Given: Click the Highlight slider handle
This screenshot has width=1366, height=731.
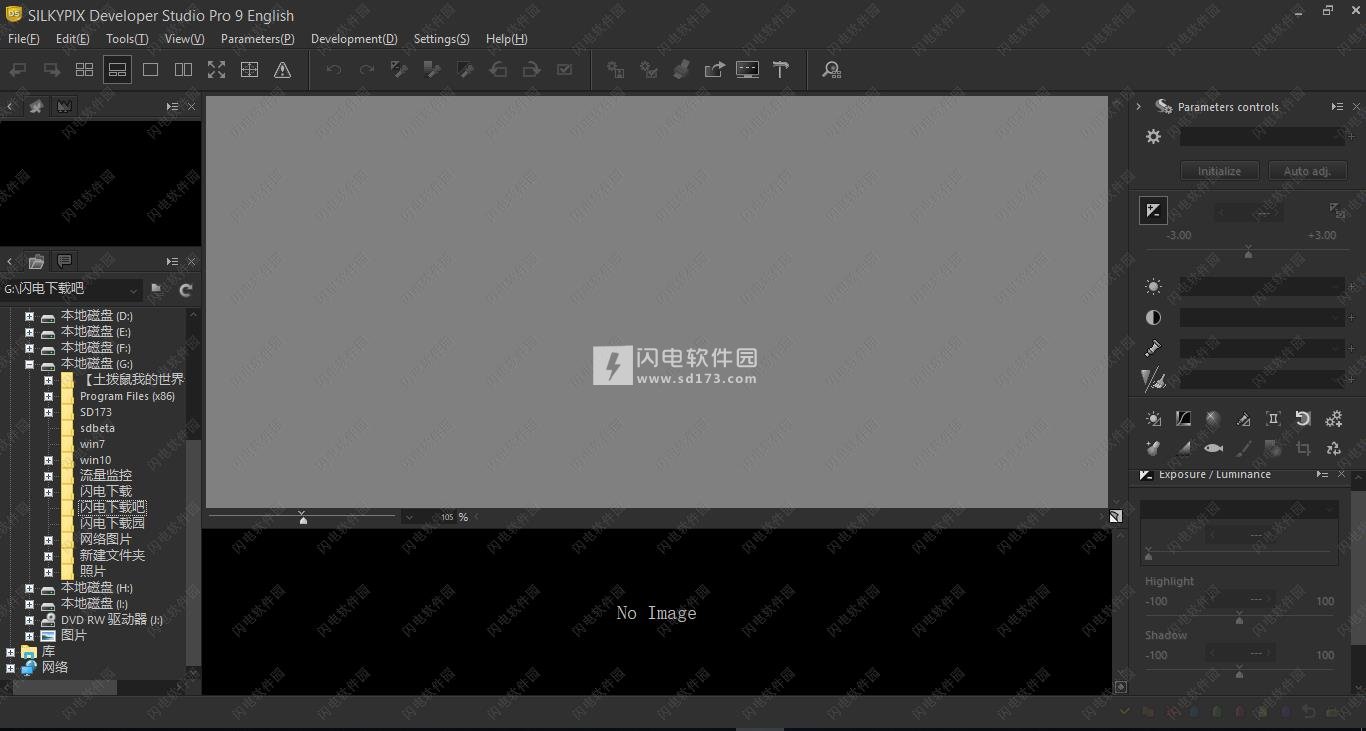Looking at the screenshot, I should pos(1239,620).
